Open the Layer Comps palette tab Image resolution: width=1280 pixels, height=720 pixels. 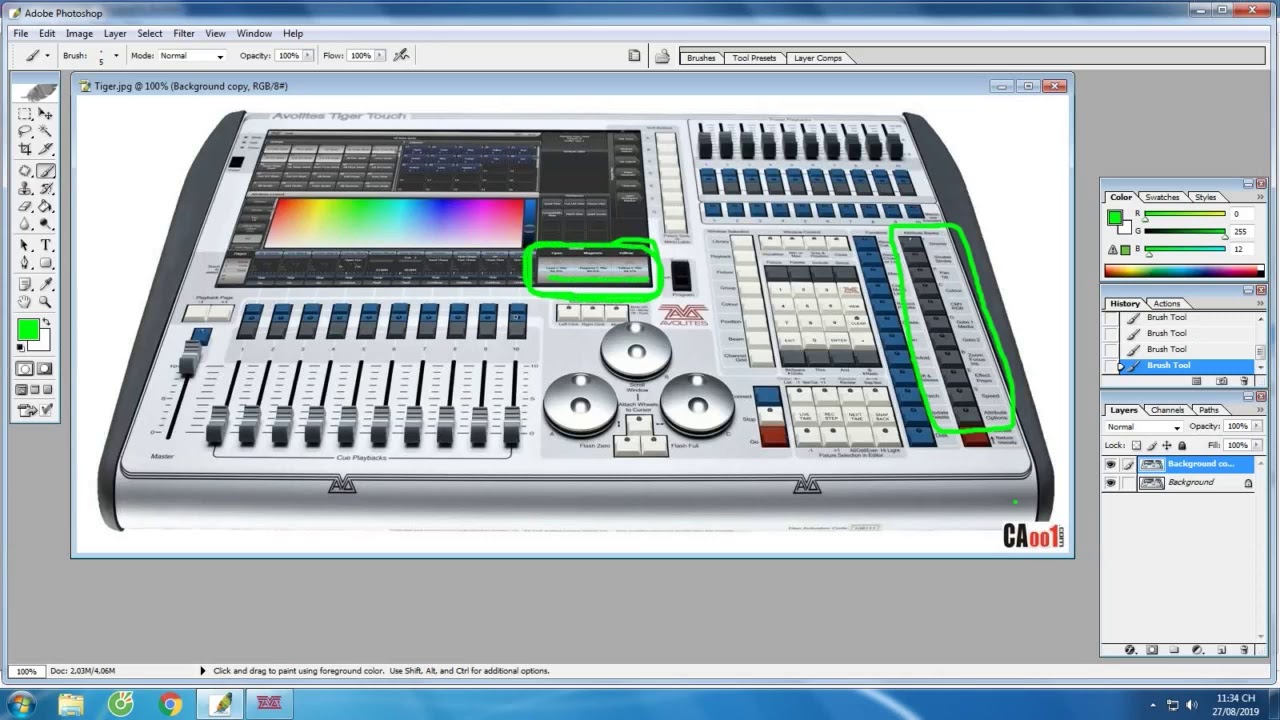click(818, 58)
